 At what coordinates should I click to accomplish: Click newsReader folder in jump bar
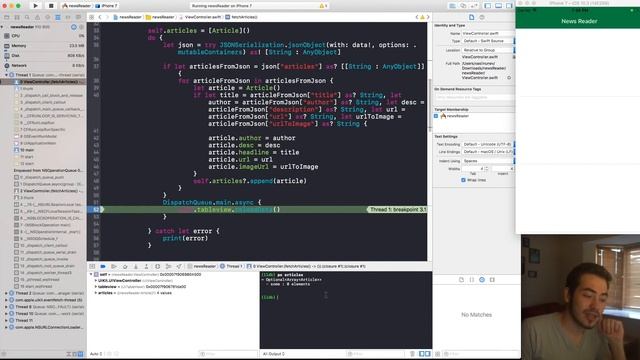160,17
